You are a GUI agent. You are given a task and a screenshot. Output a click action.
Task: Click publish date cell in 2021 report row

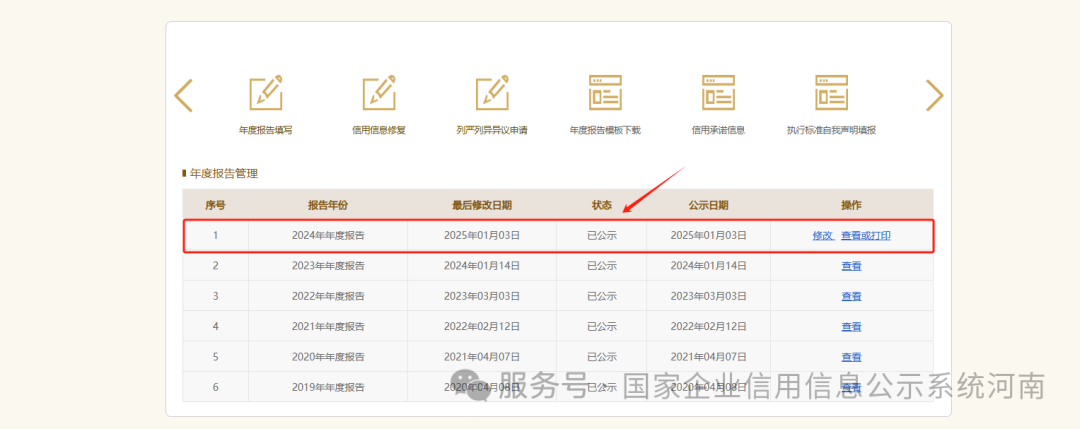tap(709, 326)
